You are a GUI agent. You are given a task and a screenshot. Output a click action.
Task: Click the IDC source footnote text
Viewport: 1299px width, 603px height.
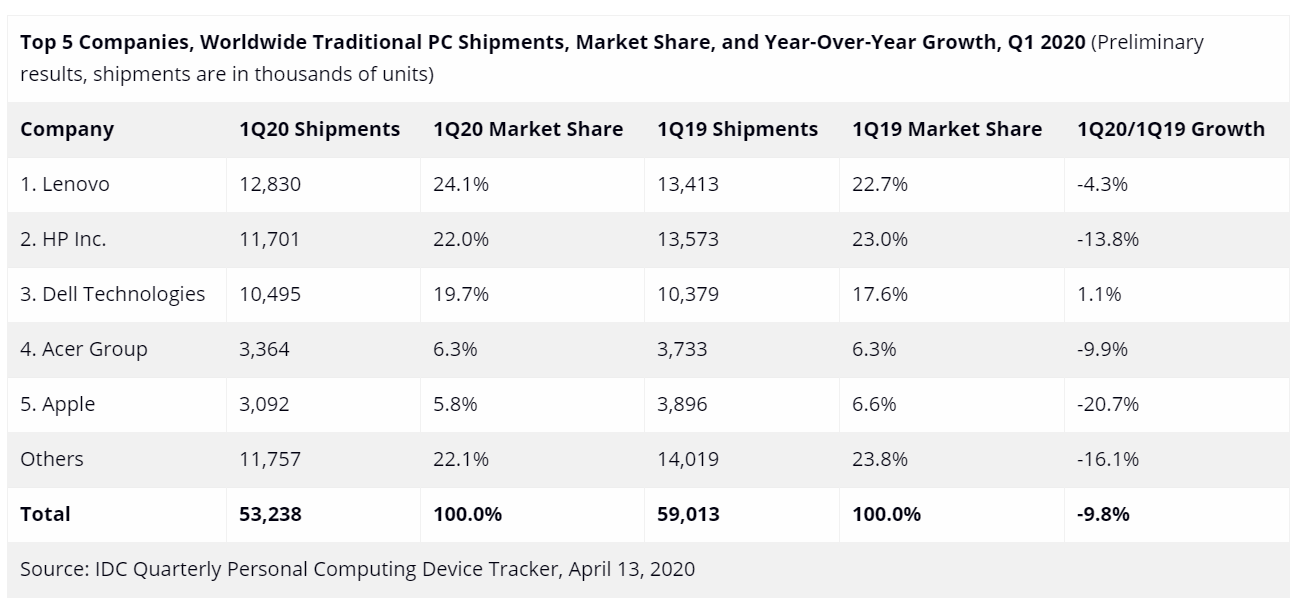tap(357, 569)
